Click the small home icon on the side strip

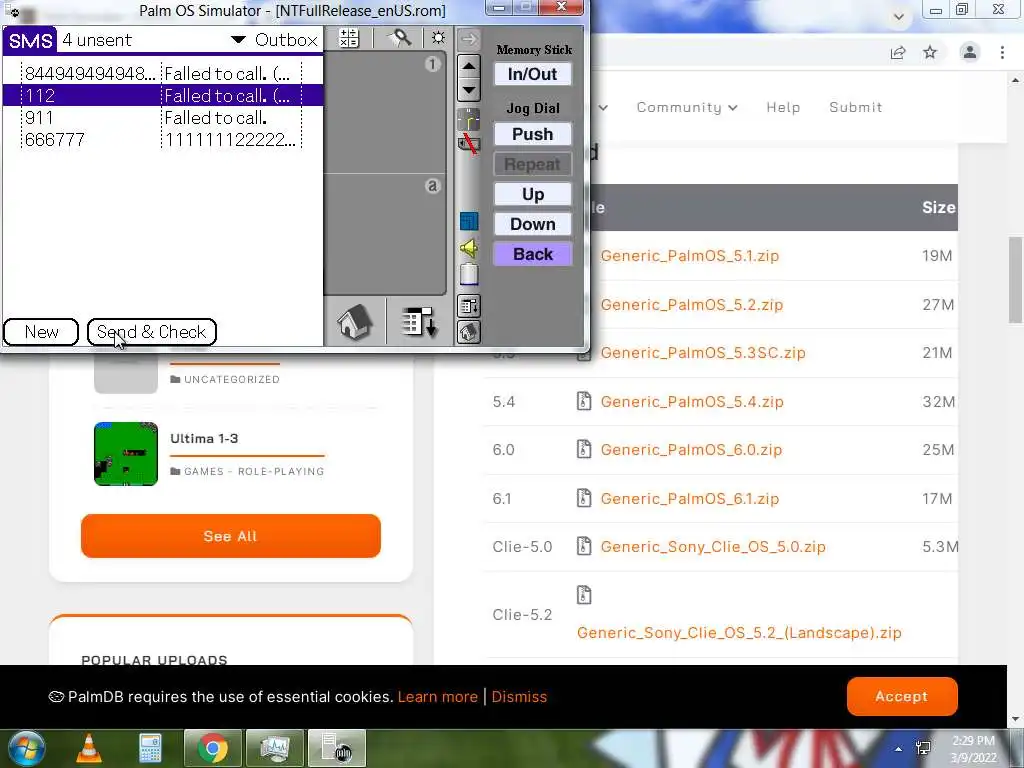tap(469, 332)
